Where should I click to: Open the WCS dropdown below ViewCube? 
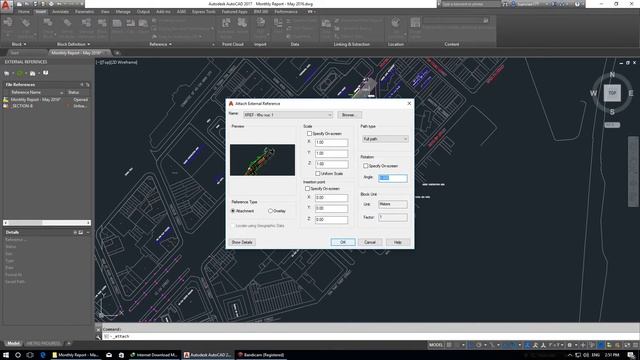tap(612, 125)
